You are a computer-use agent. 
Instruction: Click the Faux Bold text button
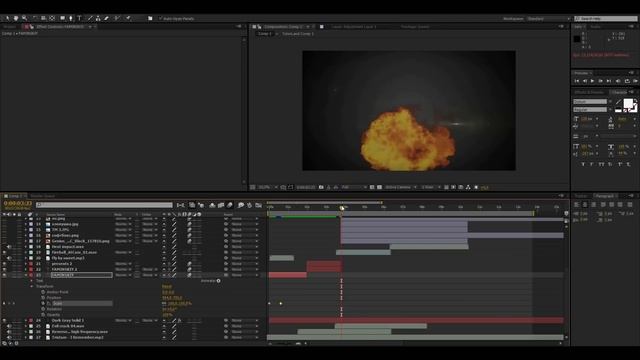point(583,164)
